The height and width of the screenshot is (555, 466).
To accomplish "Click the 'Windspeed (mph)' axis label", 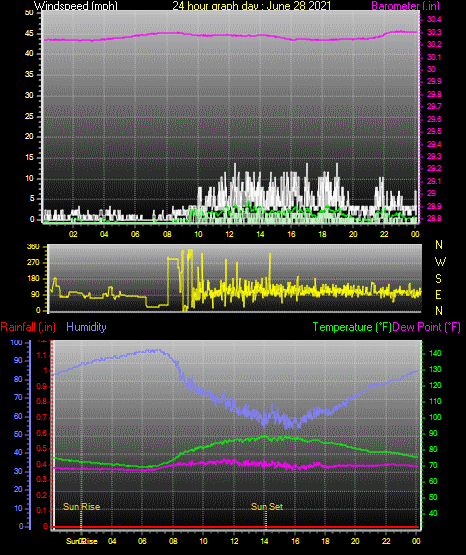I will (x=76, y=6).
